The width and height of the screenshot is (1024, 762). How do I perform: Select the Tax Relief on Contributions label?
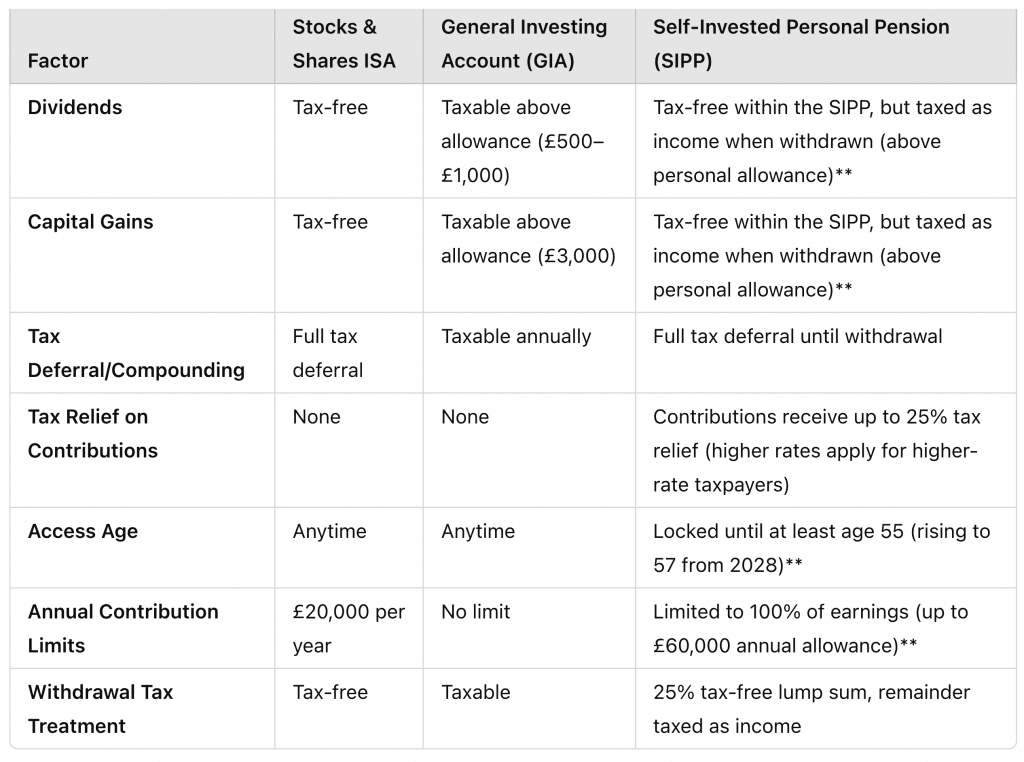(92, 434)
